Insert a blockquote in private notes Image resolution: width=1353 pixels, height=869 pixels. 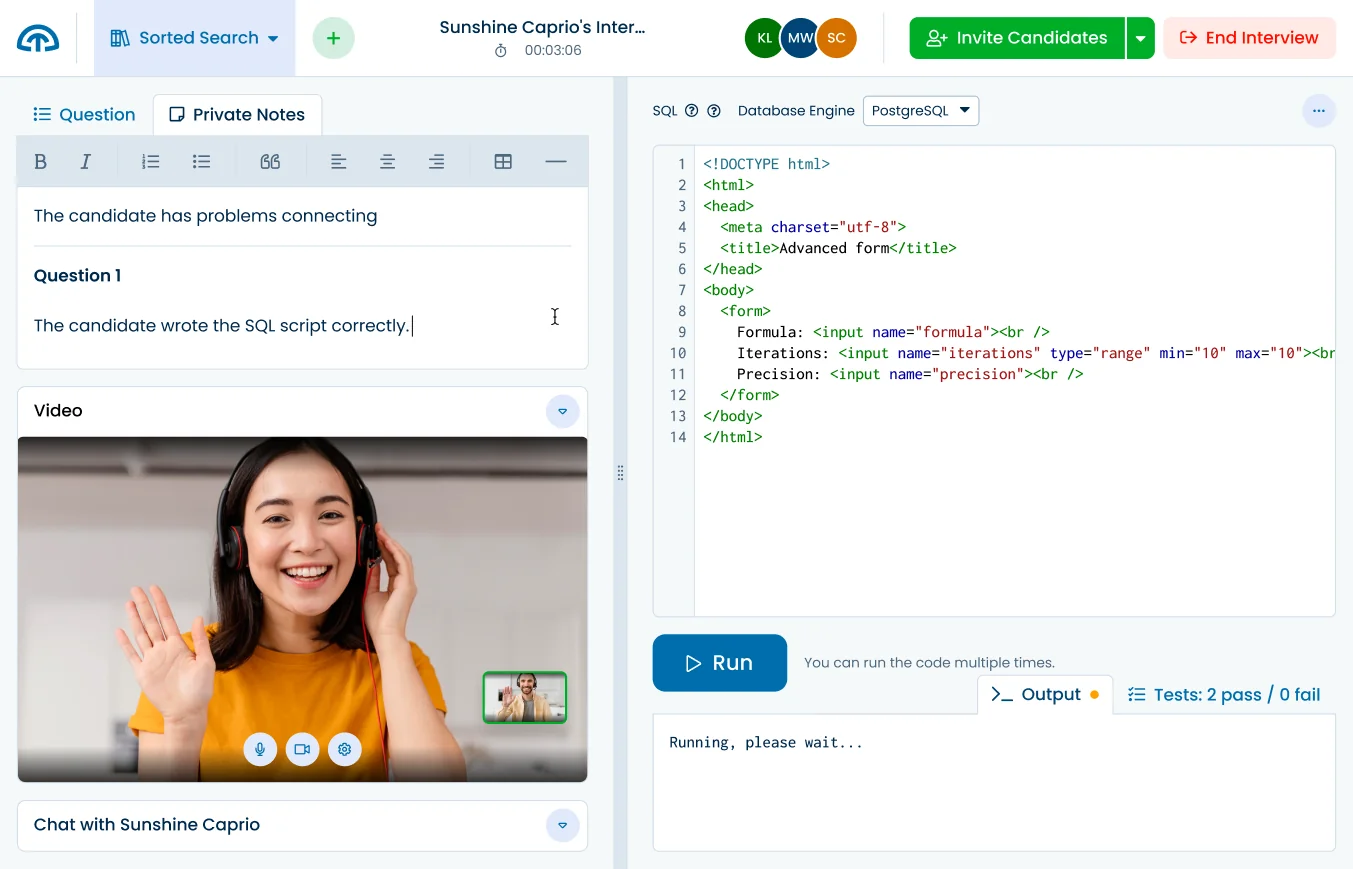click(270, 160)
